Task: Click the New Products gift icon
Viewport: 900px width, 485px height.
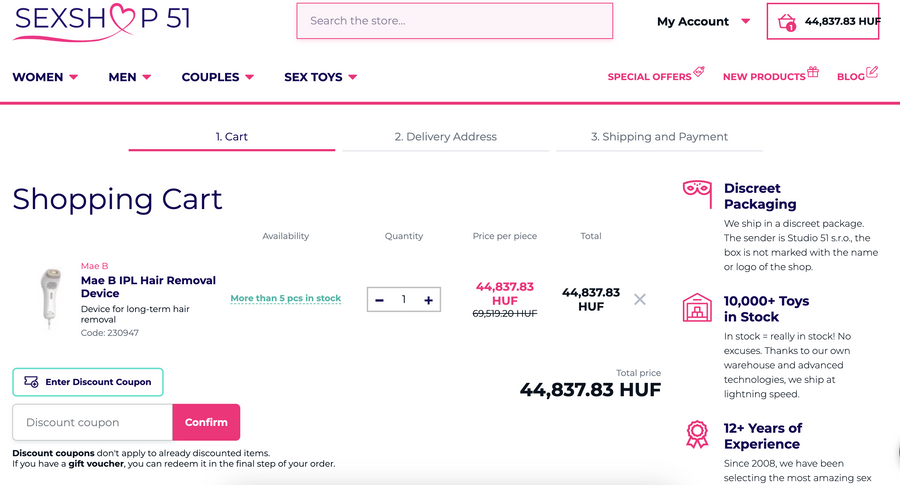Action: [813, 72]
